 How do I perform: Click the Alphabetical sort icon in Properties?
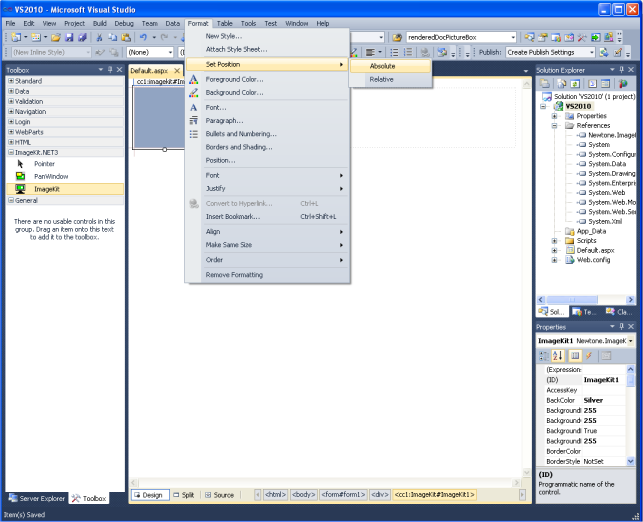(558, 356)
